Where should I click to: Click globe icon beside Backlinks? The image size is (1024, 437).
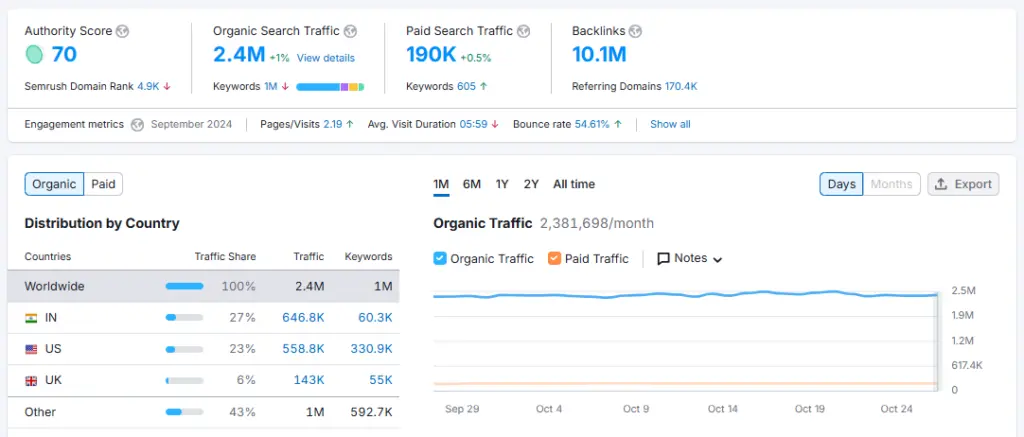point(636,32)
